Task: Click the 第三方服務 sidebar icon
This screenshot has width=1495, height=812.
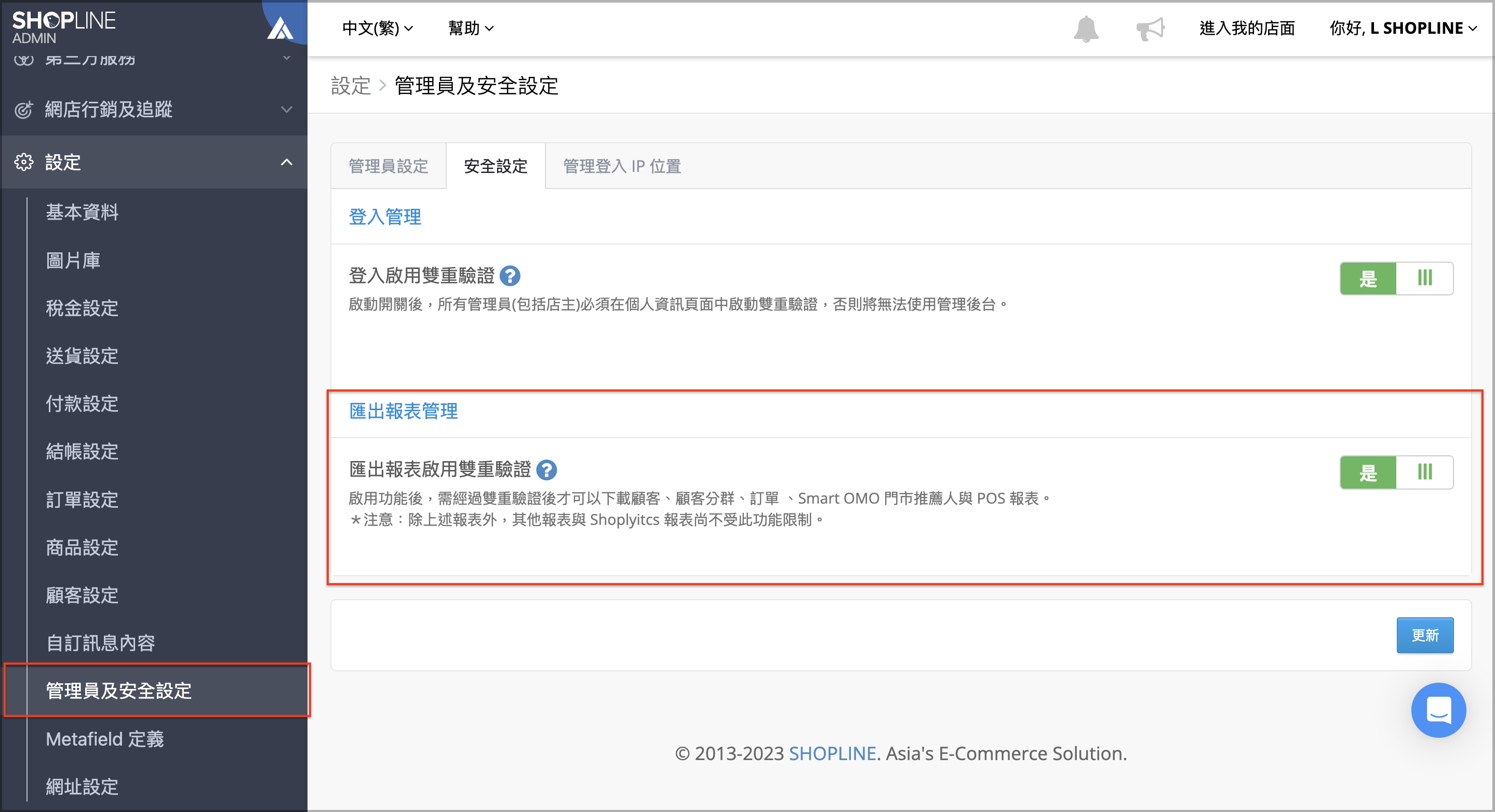Action: [x=23, y=58]
